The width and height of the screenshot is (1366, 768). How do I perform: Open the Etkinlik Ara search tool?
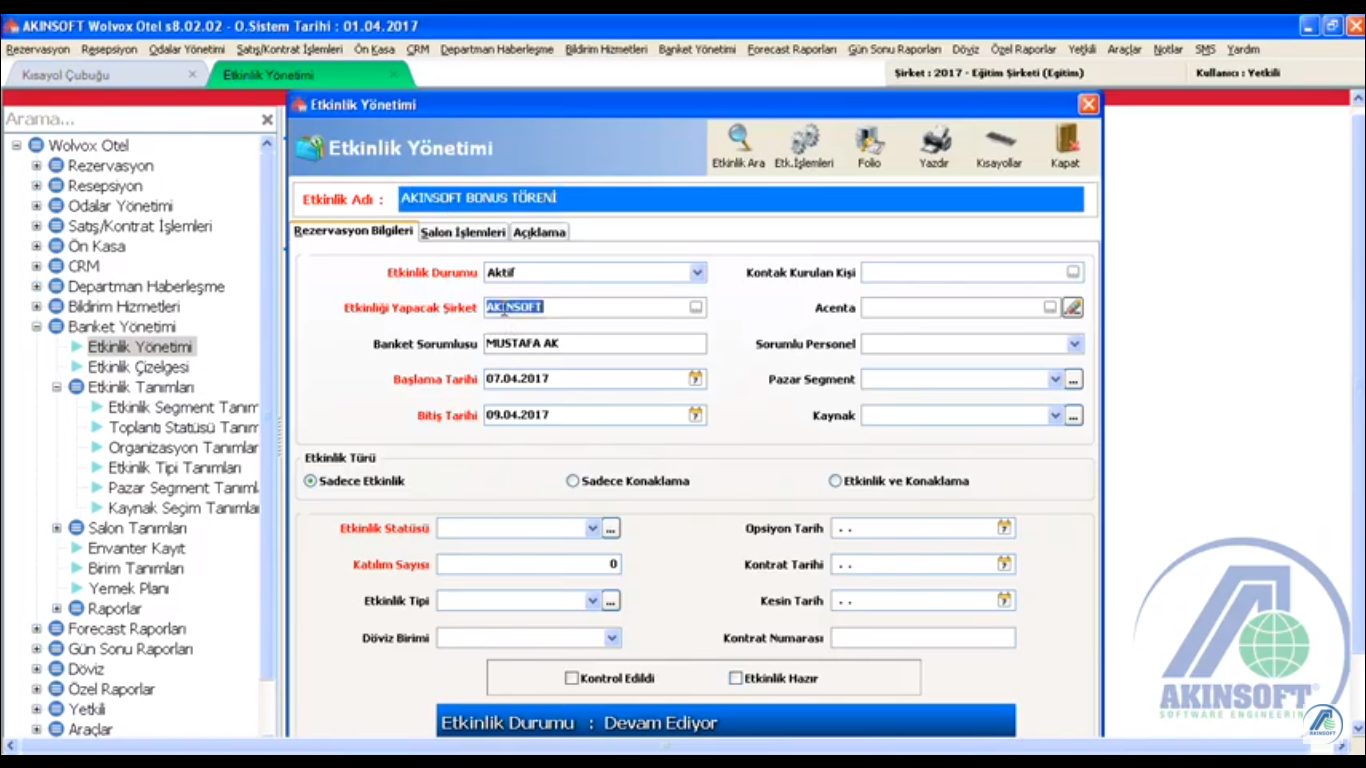(739, 146)
